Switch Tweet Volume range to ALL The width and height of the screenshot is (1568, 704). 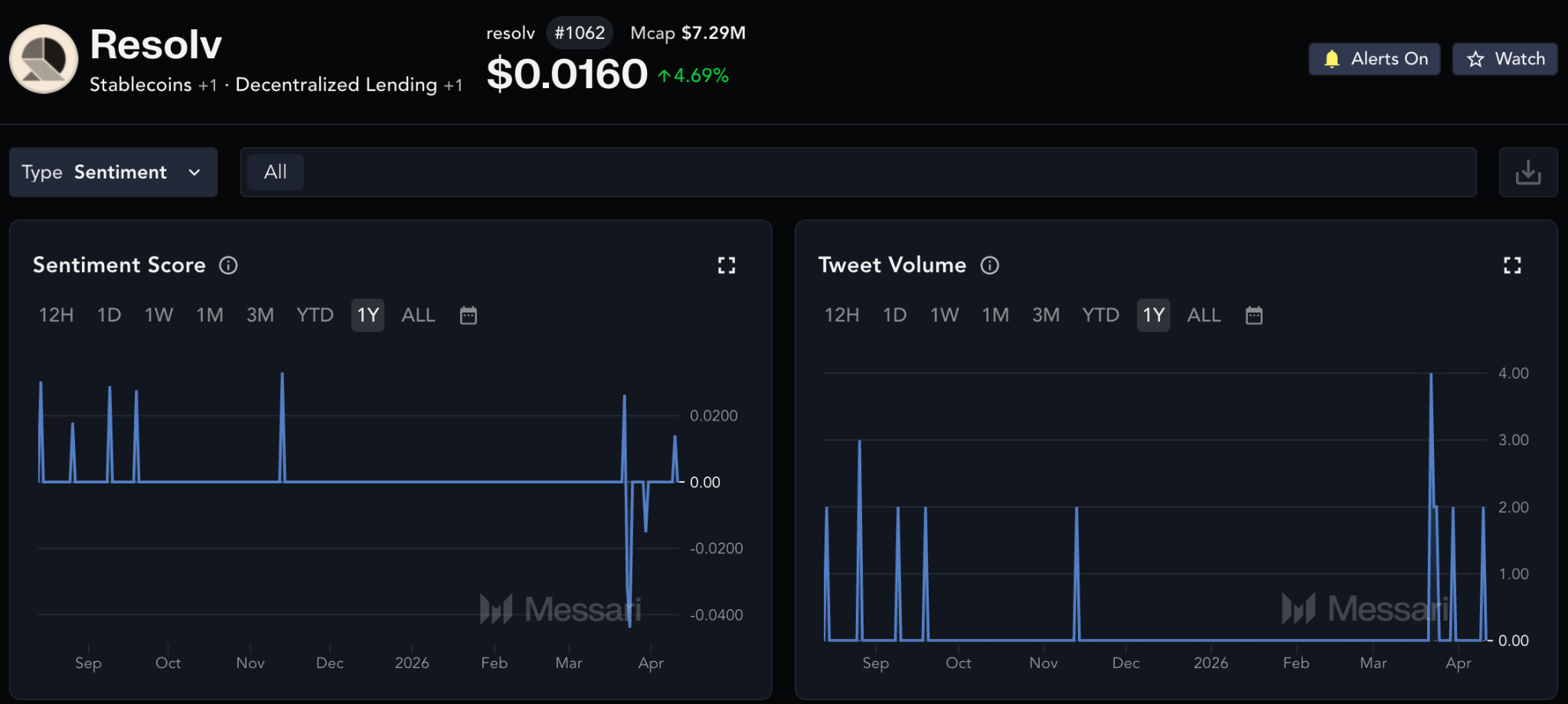1204,315
